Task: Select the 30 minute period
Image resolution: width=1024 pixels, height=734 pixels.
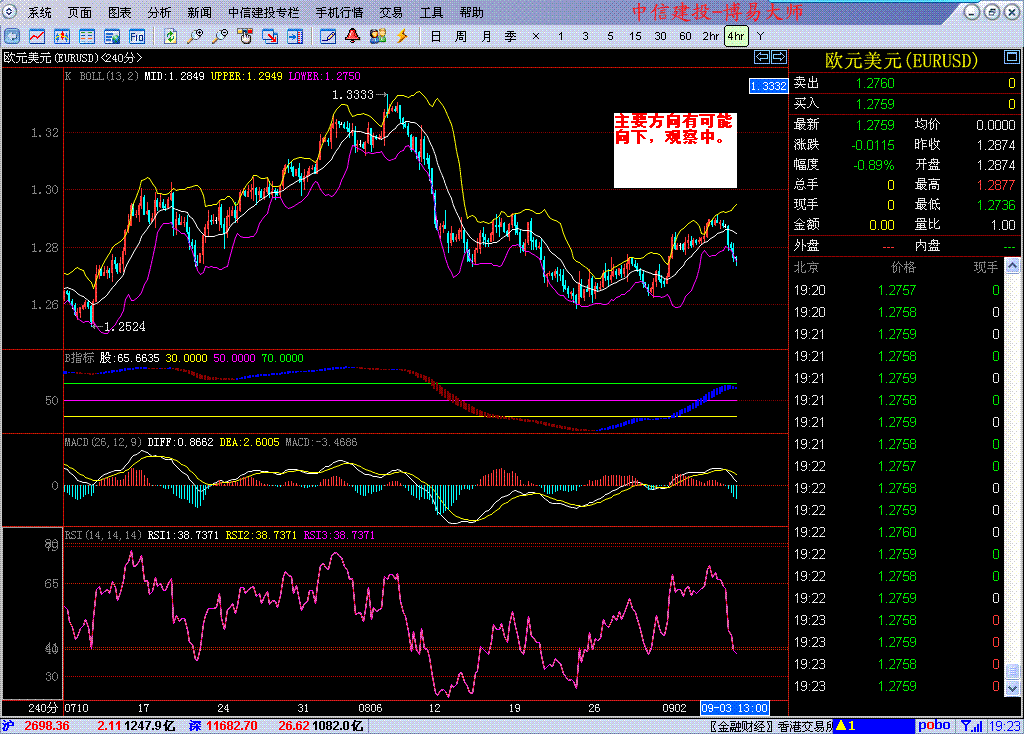Action: pyautogui.click(x=660, y=37)
